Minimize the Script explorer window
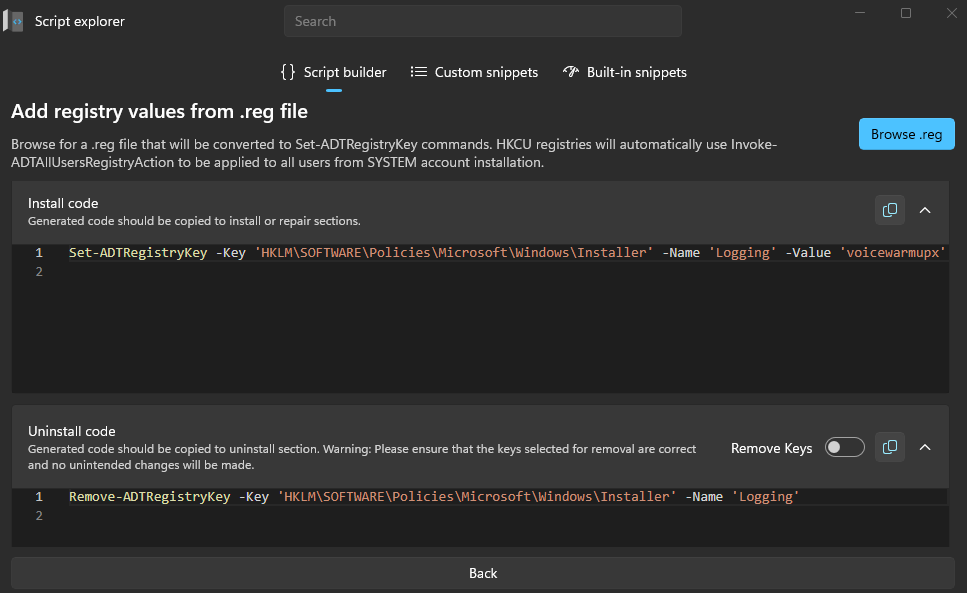 (861, 13)
